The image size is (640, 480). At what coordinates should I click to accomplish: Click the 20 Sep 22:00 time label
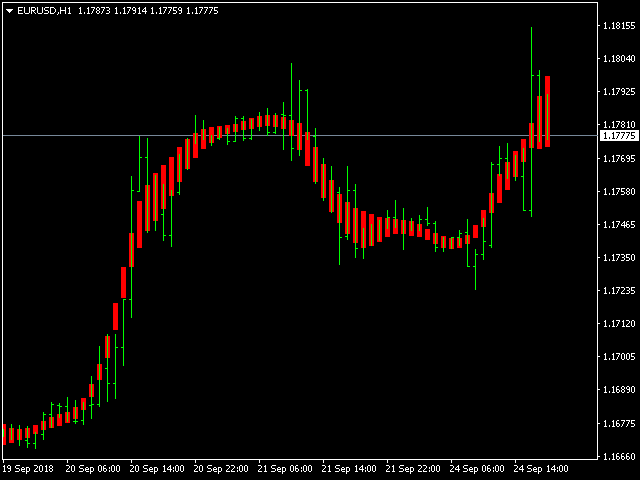tap(221, 469)
